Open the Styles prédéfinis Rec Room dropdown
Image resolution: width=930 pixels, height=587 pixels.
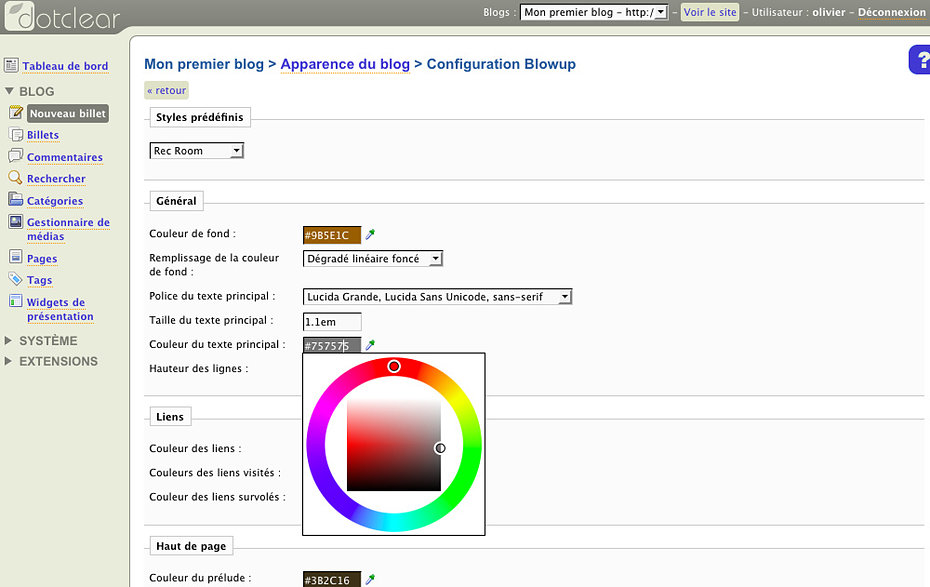196,151
